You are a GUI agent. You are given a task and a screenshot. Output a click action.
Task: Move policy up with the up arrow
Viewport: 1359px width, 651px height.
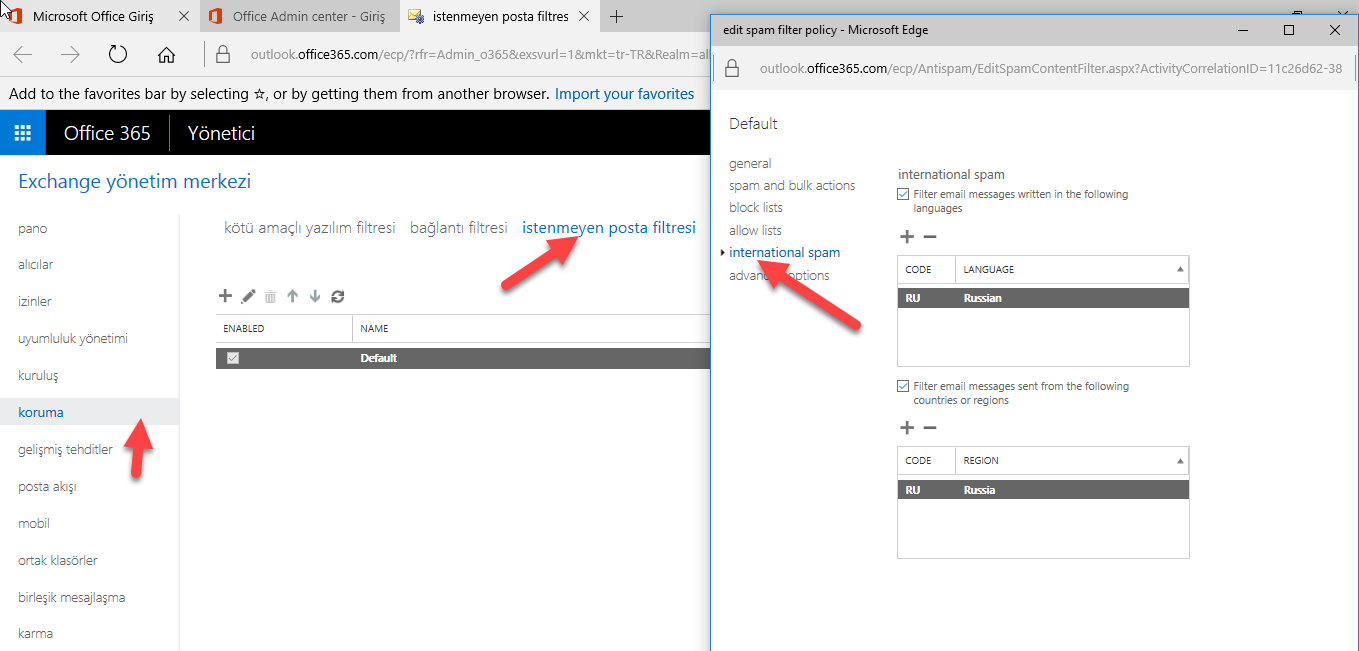[292, 296]
